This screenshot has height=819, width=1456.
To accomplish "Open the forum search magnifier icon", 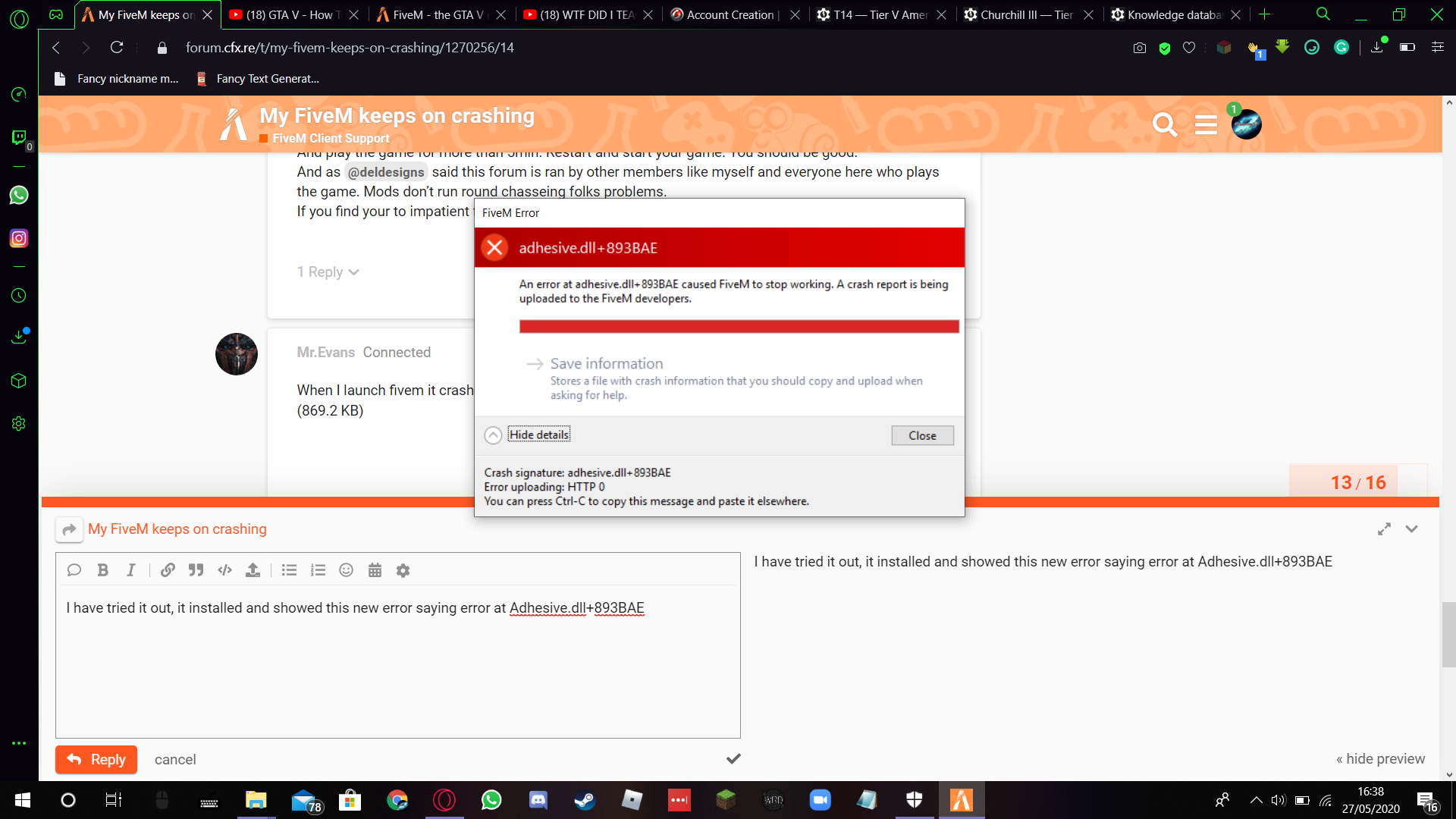I will 1164,124.
